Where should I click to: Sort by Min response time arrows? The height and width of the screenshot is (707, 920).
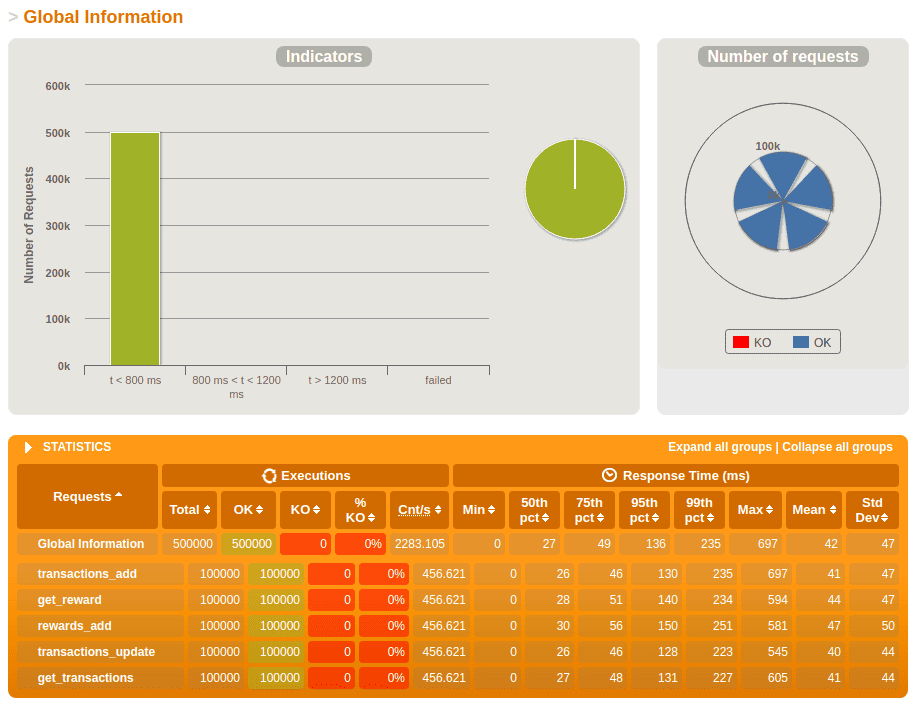coord(492,510)
